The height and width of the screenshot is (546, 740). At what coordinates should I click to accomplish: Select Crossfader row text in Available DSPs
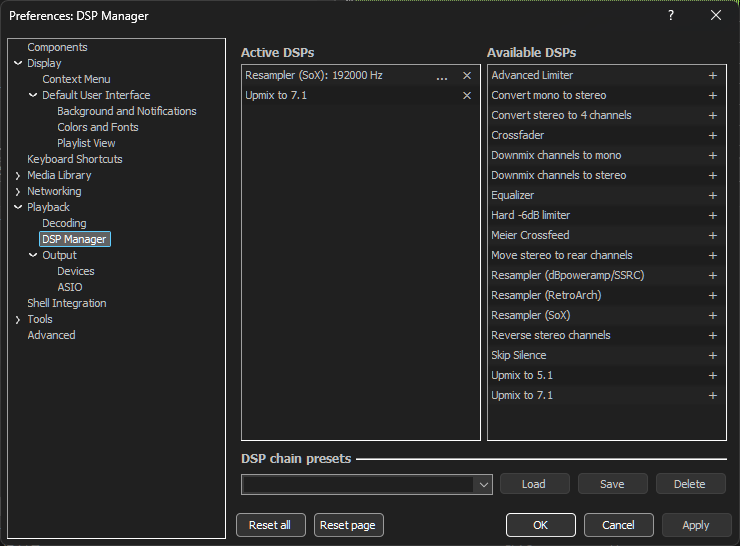coord(518,135)
